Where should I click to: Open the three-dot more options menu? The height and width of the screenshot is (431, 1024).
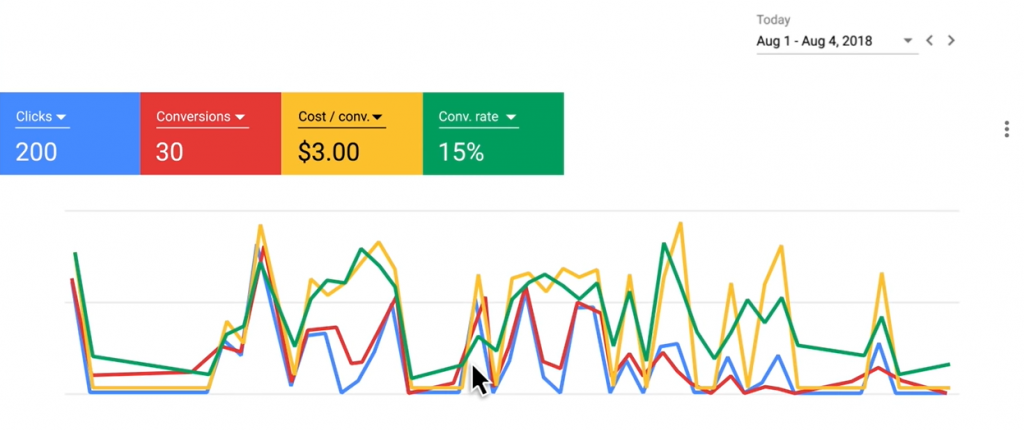[1006, 130]
